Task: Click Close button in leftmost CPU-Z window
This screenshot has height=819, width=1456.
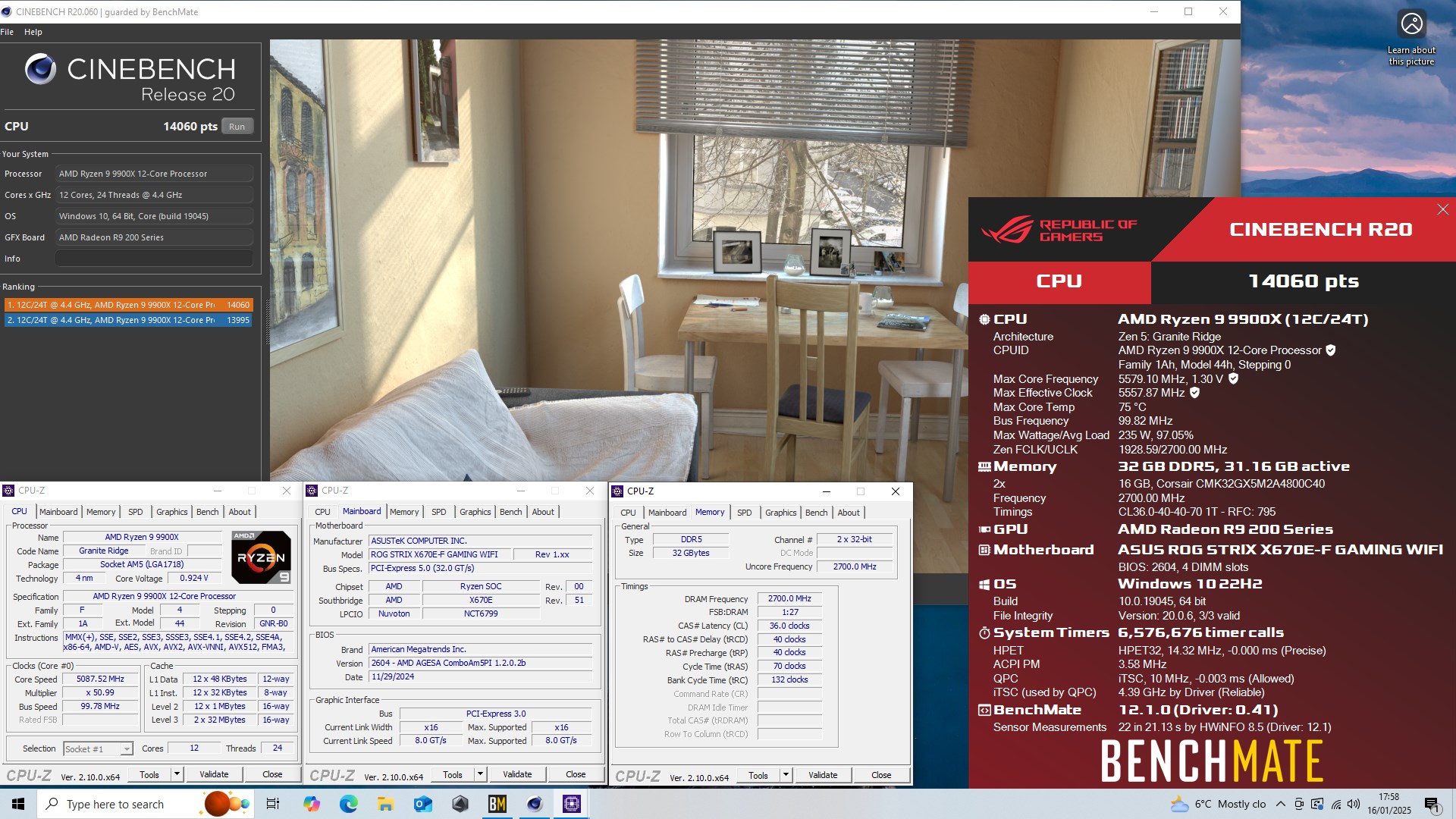Action: 272,774
